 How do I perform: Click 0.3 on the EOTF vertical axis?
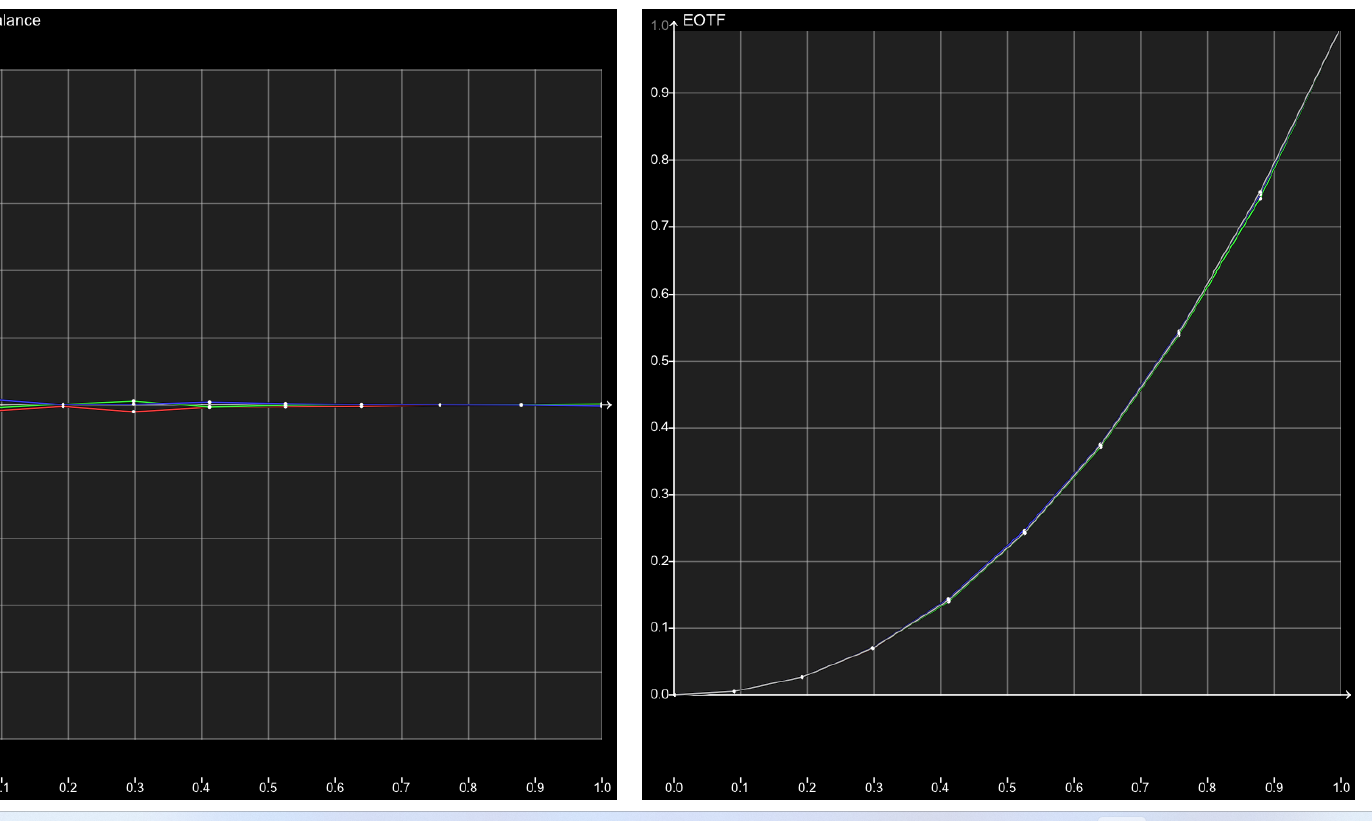coord(659,495)
